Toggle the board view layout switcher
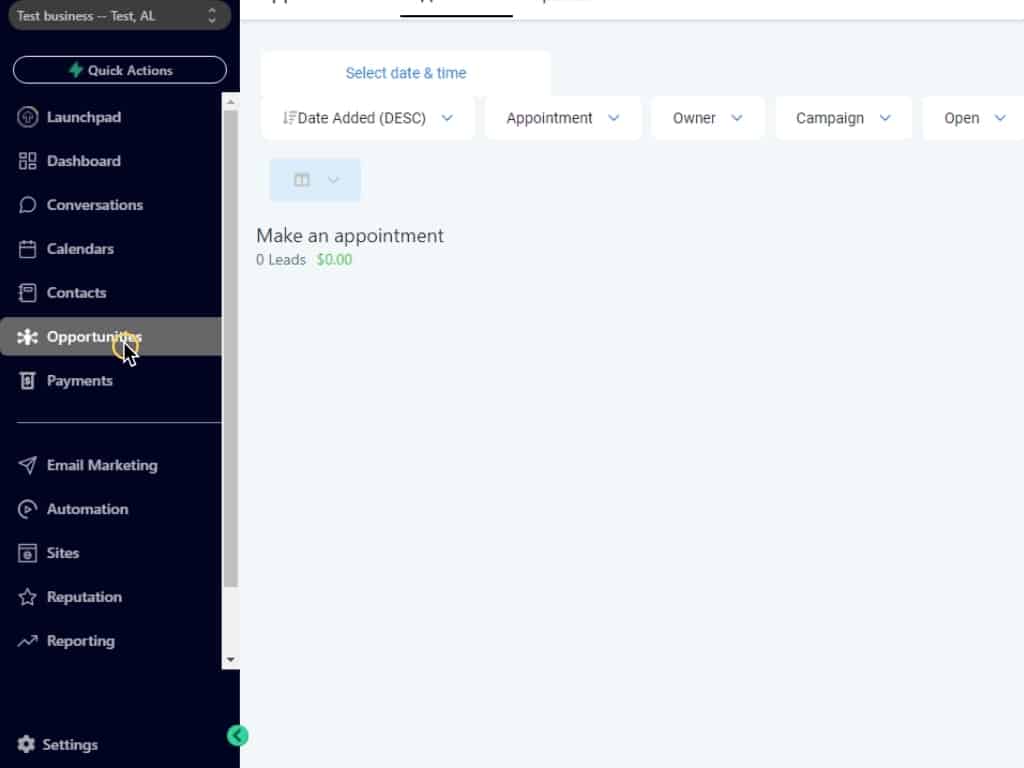Image resolution: width=1024 pixels, height=768 pixels. click(x=314, y=180)
